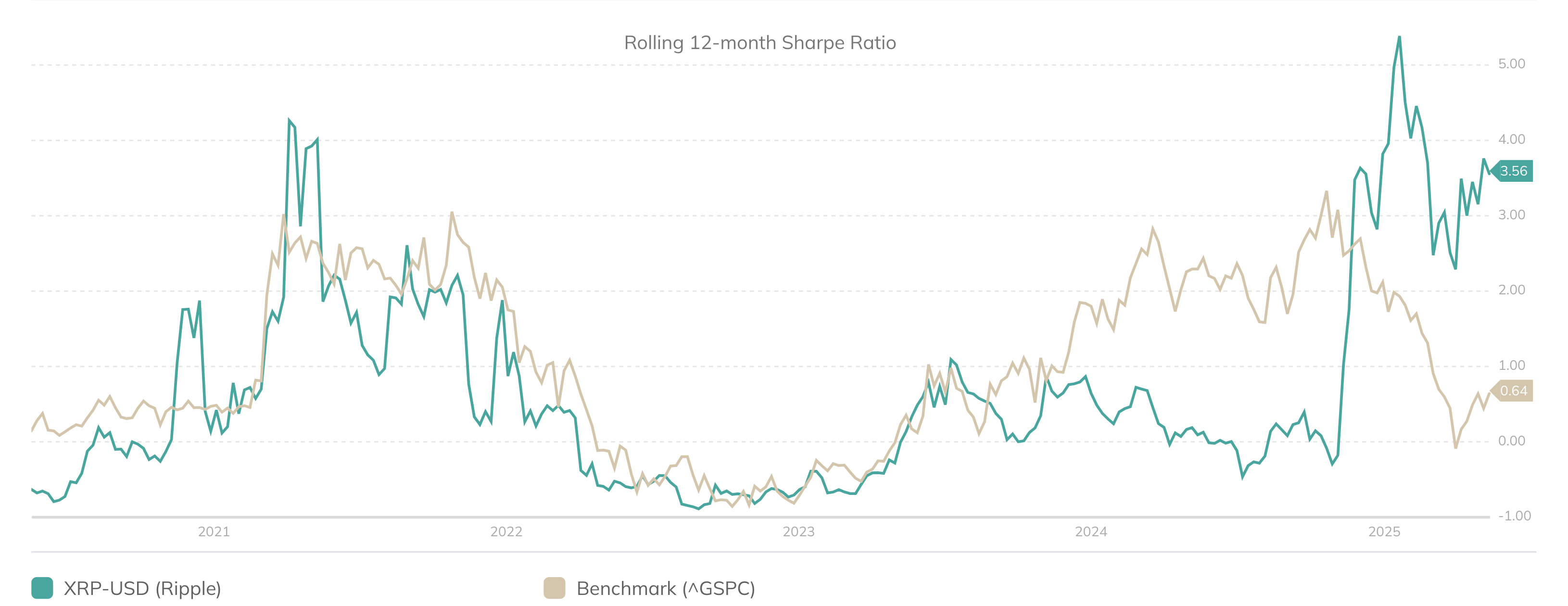Toggle the Benchmark (^GSPC) legend label
Image resolution: width=1568 pixels, height=606 pixels.
coord(665,588)
